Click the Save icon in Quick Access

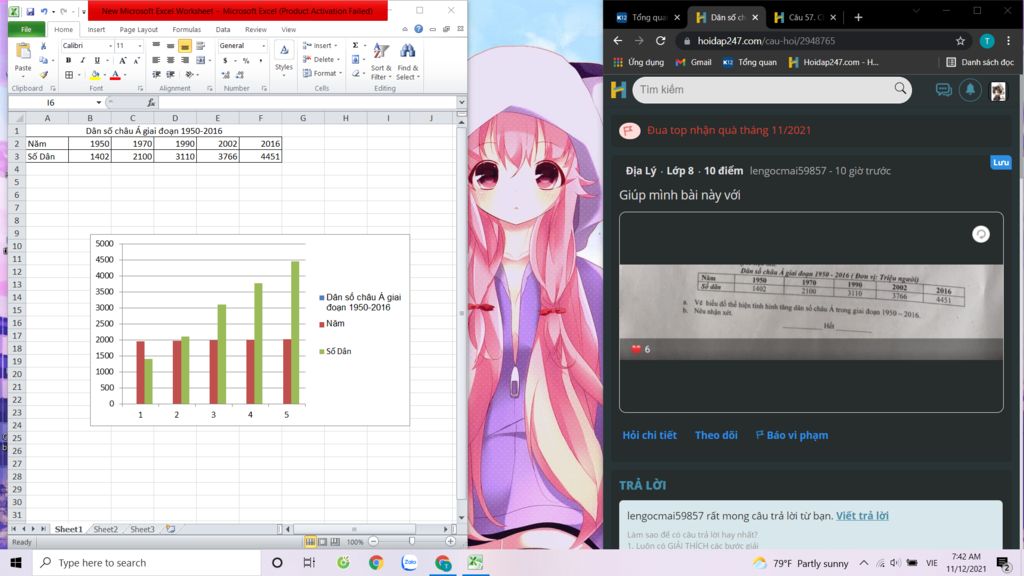pos(30,11)
